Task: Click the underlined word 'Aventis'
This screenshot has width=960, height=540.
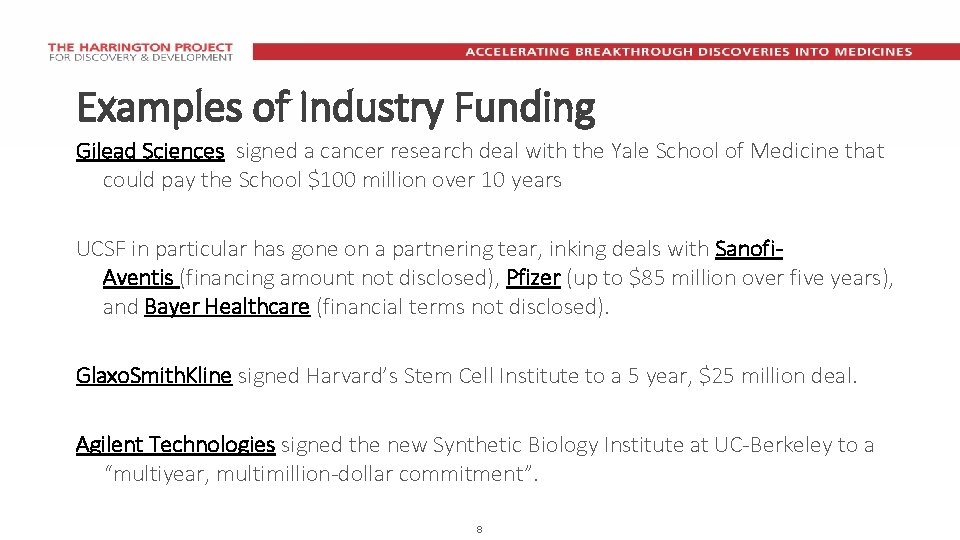Action: 139,277
